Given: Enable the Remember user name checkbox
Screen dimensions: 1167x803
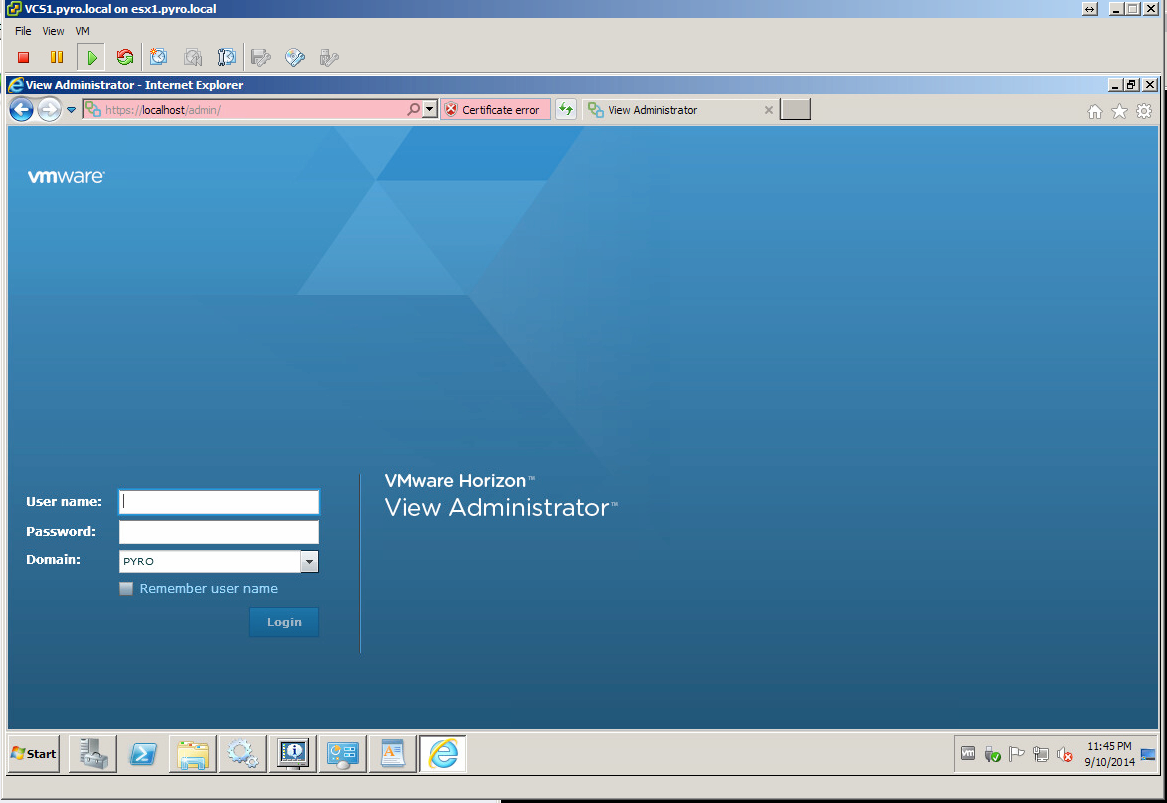Looking at the screenshot, I should 126,589.
